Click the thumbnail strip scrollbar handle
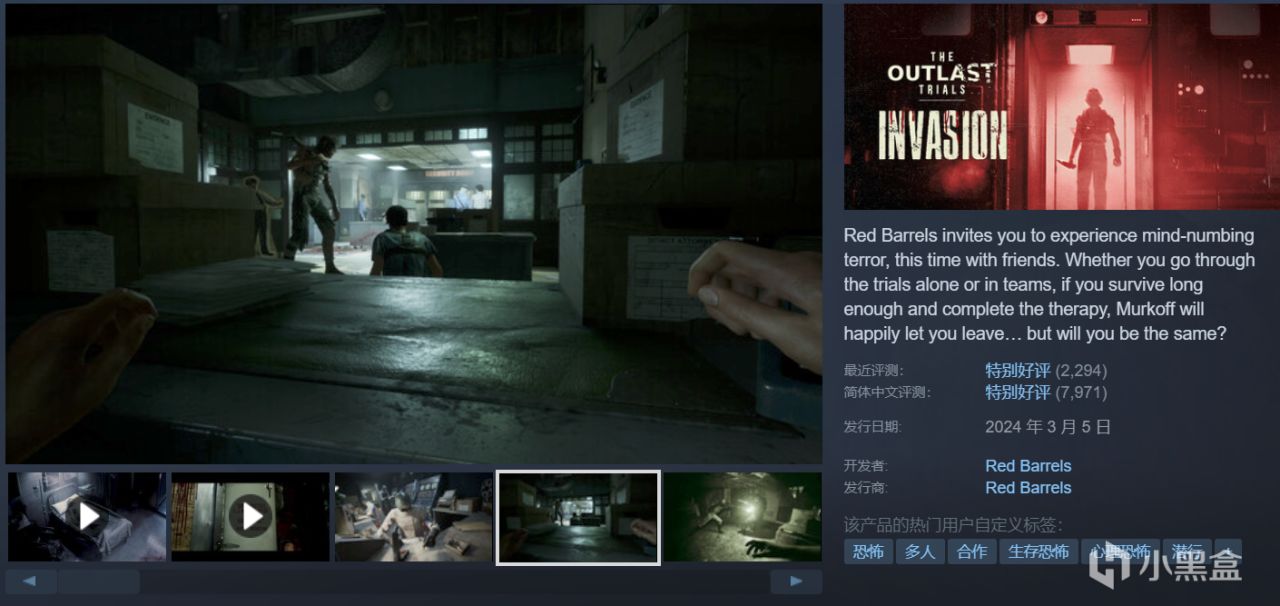The height and width of the screenshot is (606, 1280). [98, 581]
